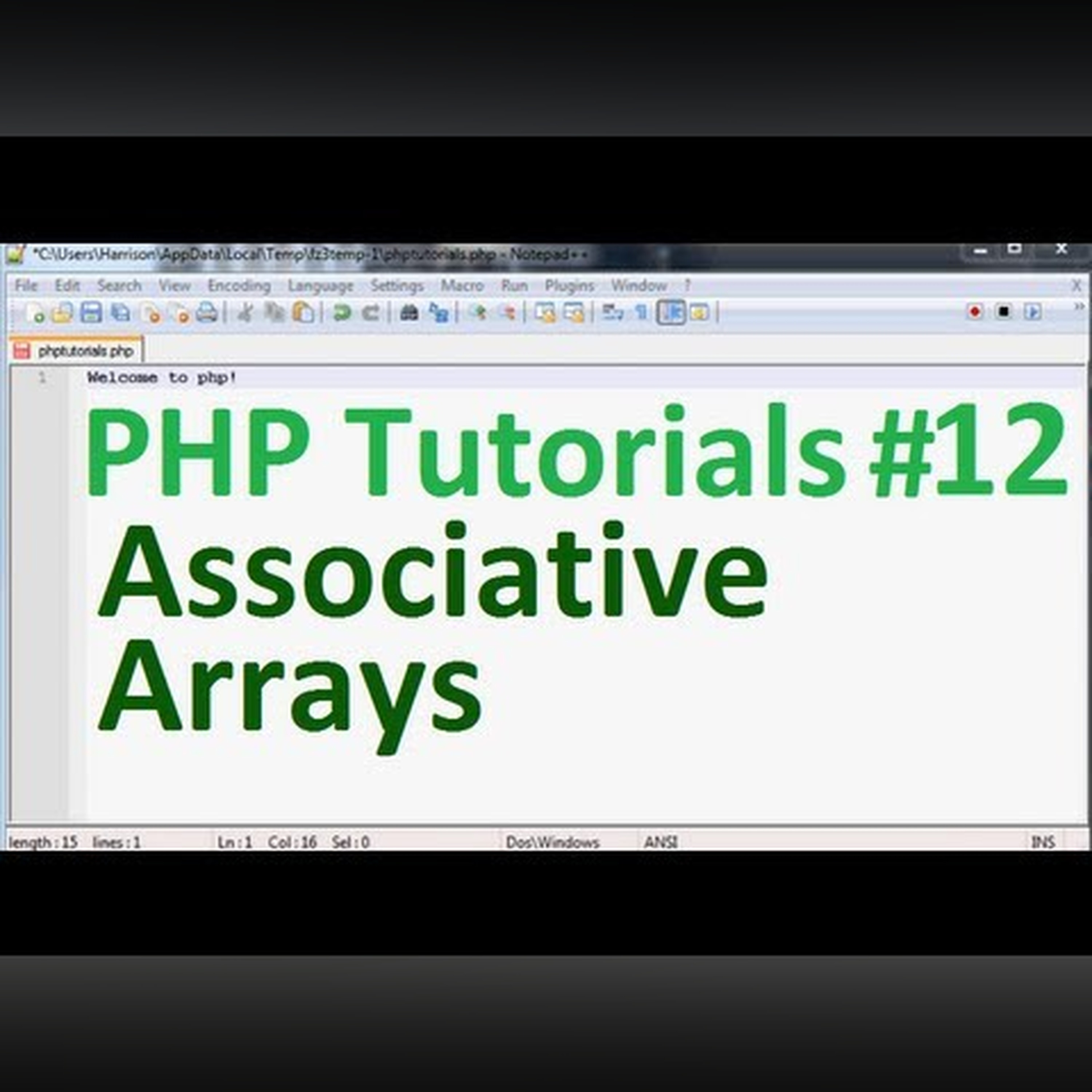Play back the recorded macro
This screenshot has width=1092, height=1092.
[1033, 312]
